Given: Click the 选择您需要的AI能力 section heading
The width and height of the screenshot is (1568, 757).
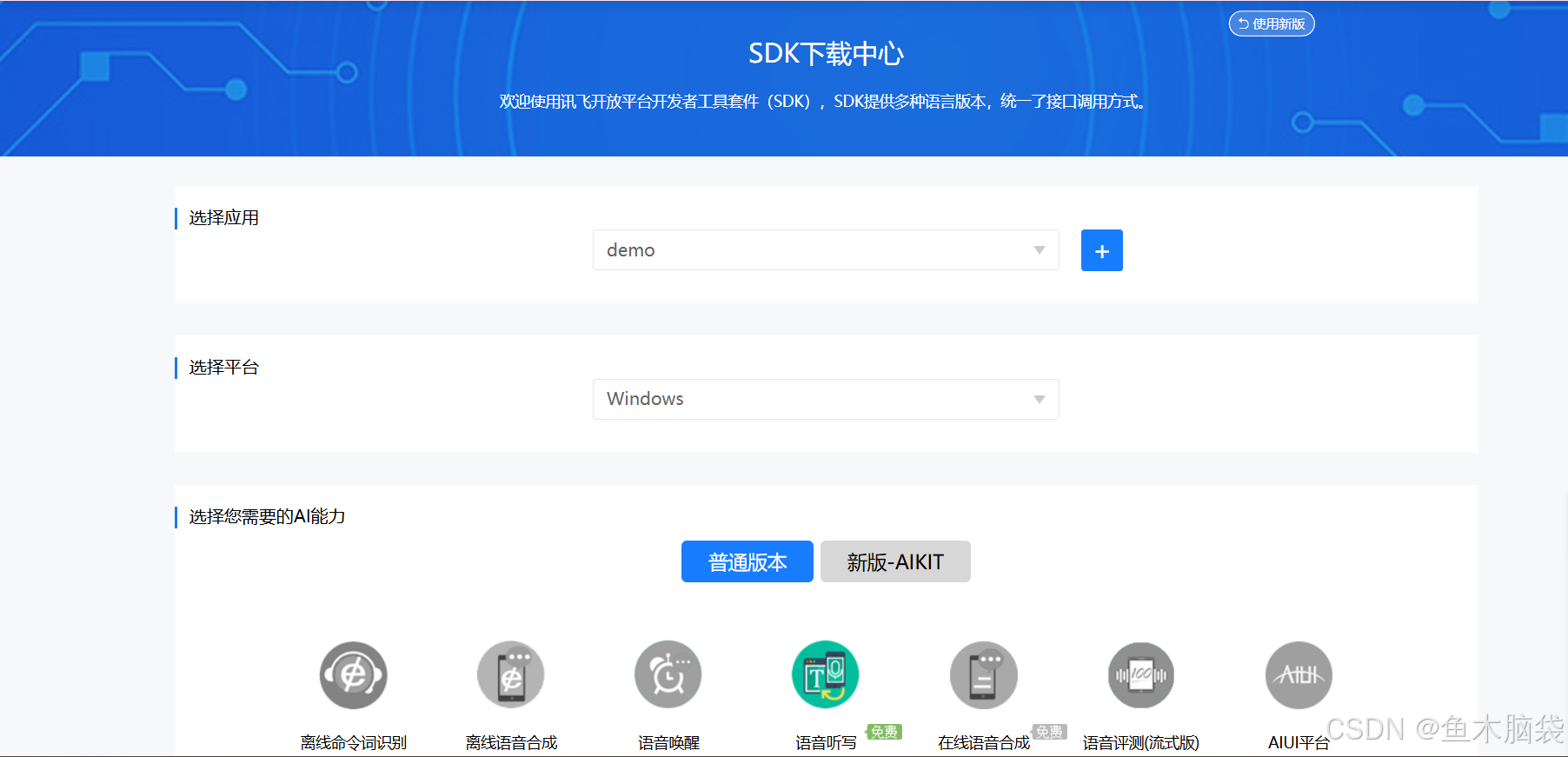Looking at the screenshot, I should click(x=267, y=517).
